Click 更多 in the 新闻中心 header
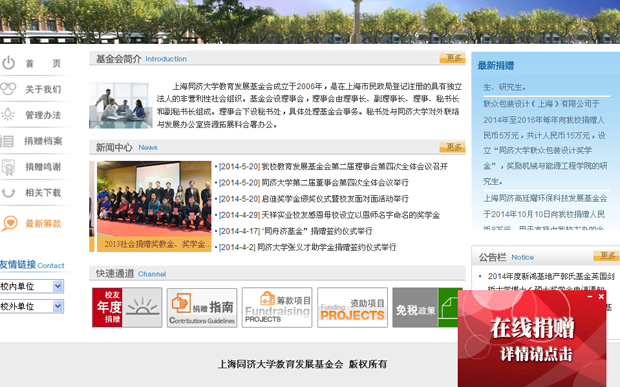The image size is (620, 387). (x=452, y=147)
